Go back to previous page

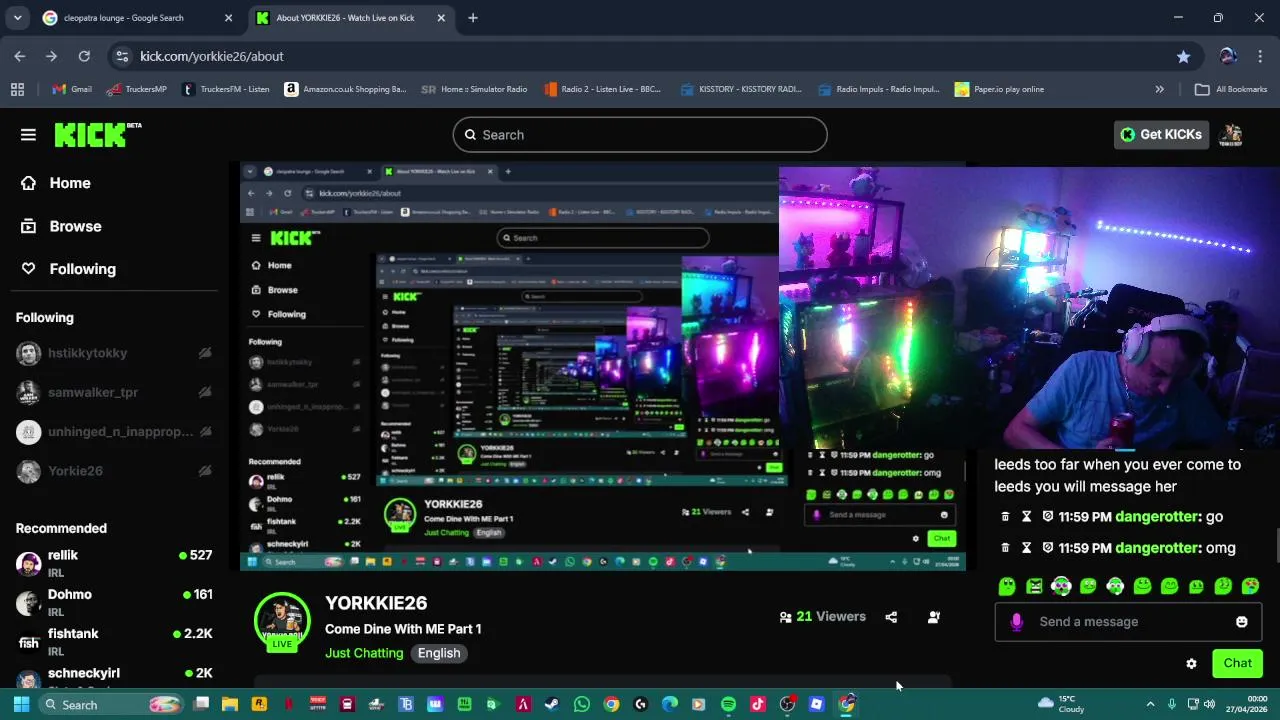[x=20, y=56]
